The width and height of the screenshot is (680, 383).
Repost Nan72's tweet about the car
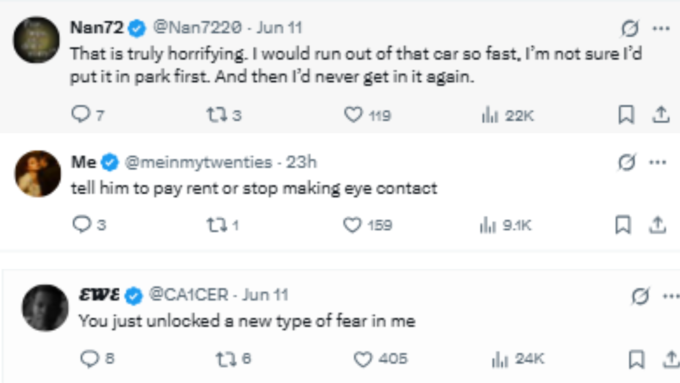[x=224, y=115]
